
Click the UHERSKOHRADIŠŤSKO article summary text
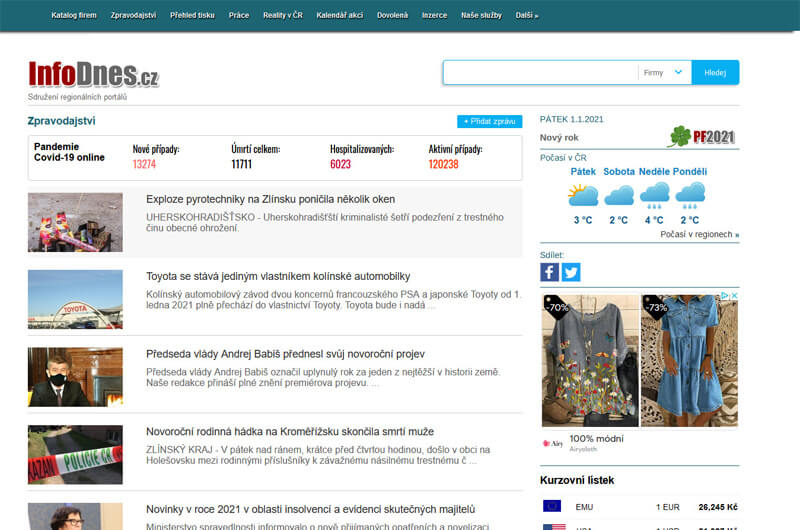(x=324, y=222)
